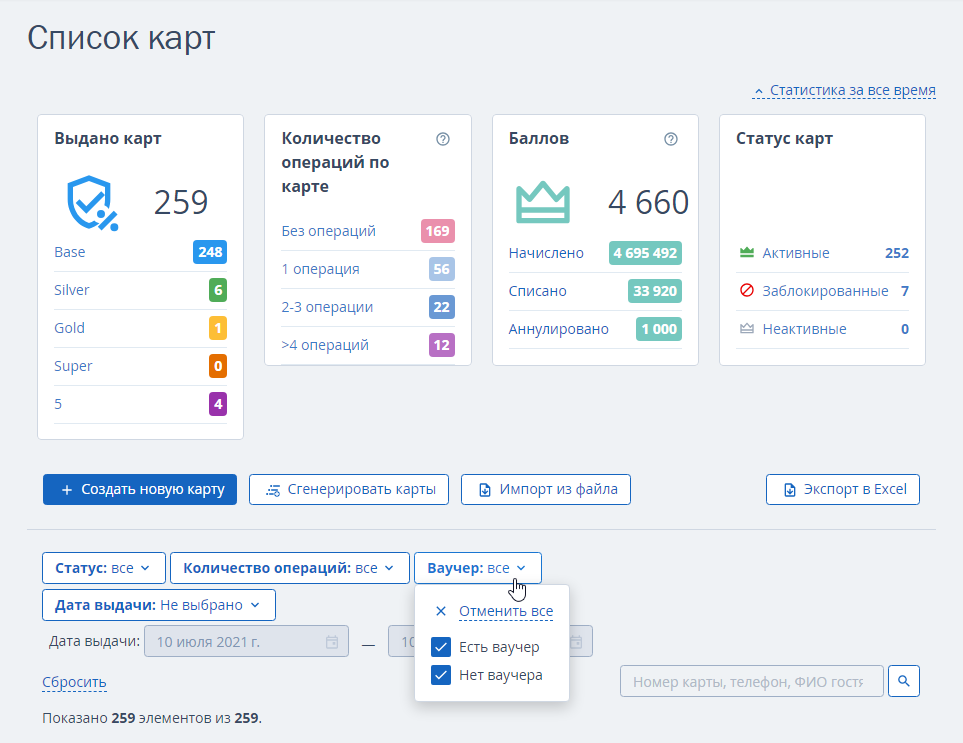
Task: Open the Silver card level link
Action: [x=71, y=290]
